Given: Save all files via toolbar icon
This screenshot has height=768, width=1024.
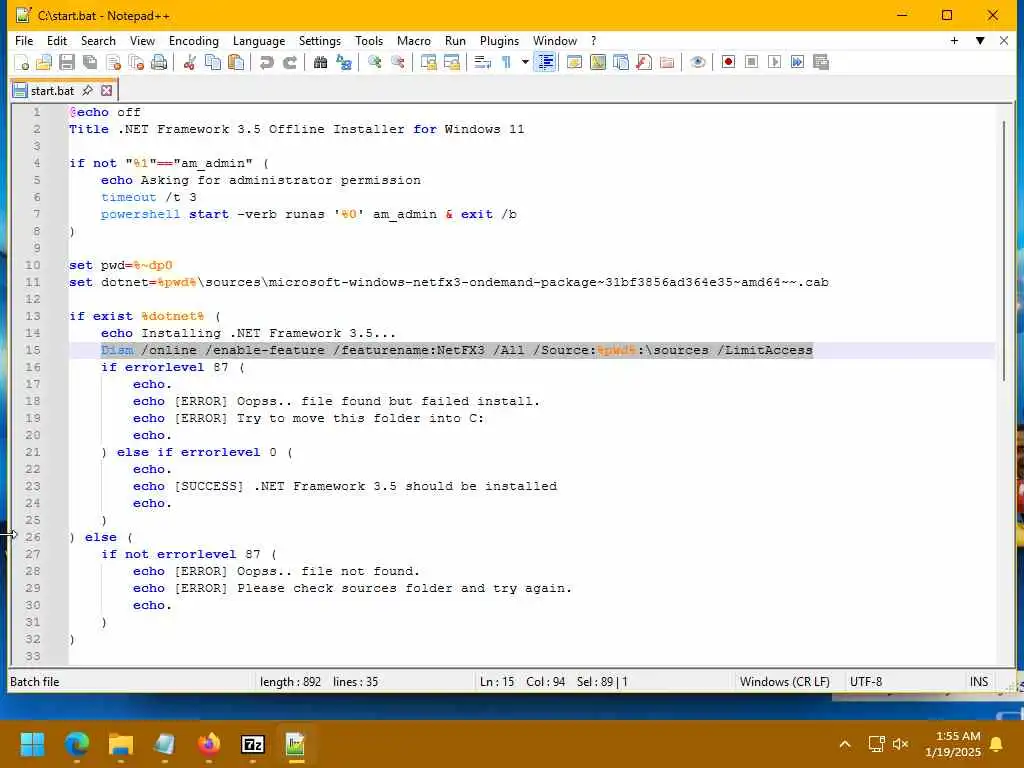Looking at the screenshot, I should point(89,63).
